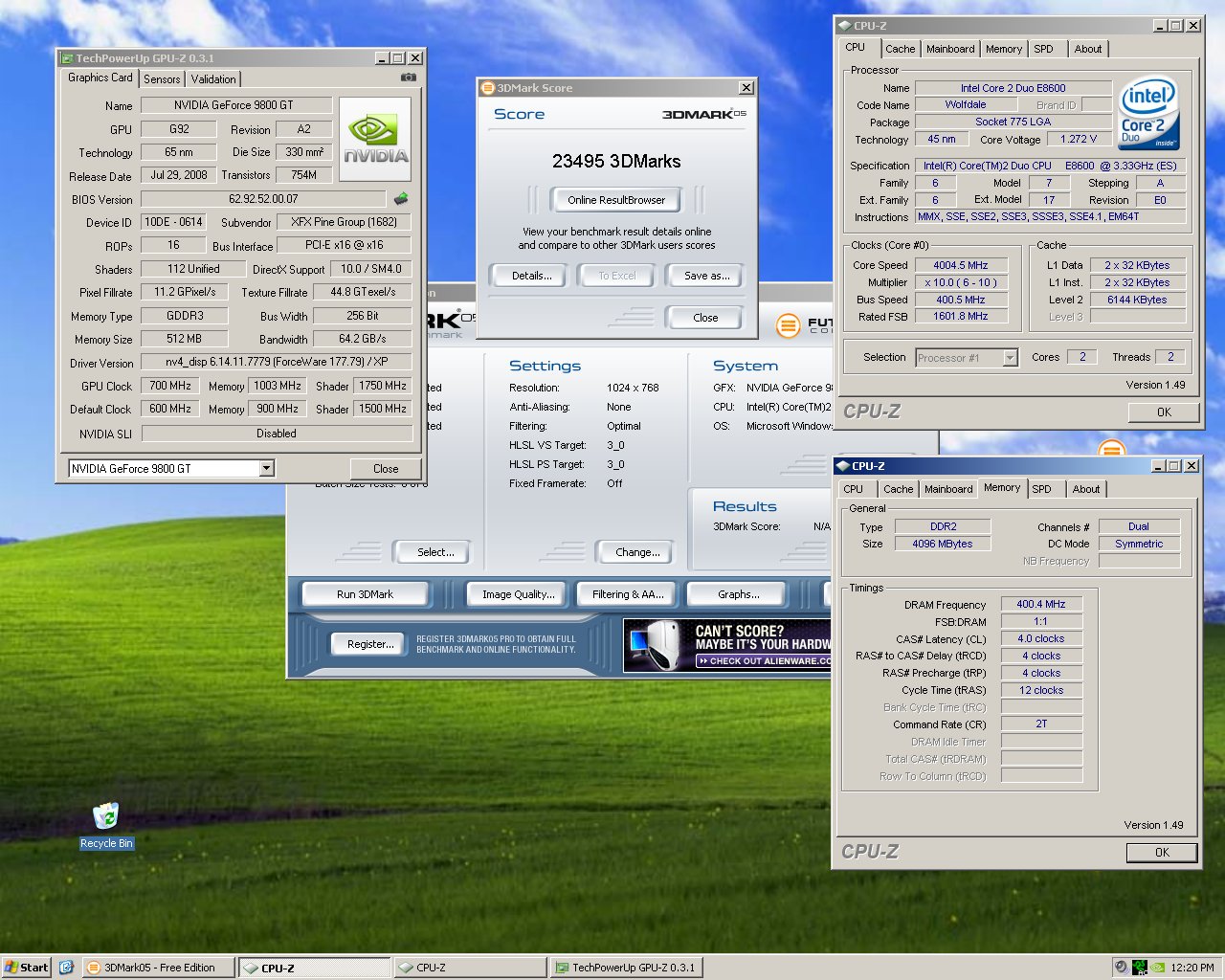Viewport: 1225px width, 980px height.
Task: Click the GPU-Z screenshot camera icon
Action: 408,78
